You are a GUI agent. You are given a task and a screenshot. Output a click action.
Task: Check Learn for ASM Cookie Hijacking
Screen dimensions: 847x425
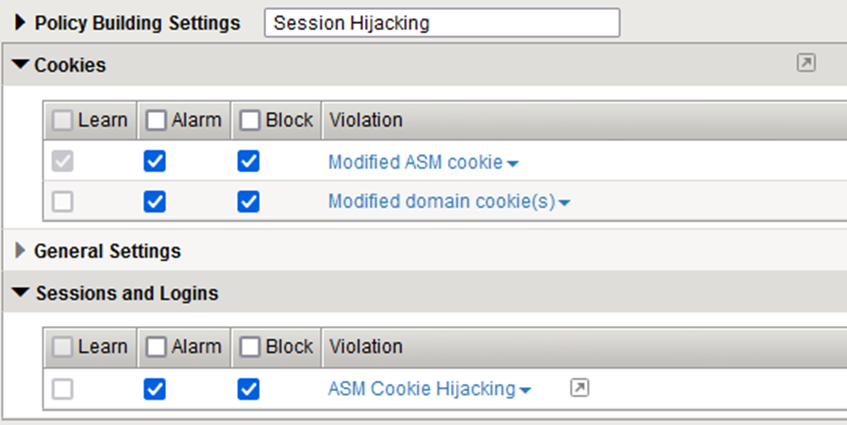[x=63, y=389]
